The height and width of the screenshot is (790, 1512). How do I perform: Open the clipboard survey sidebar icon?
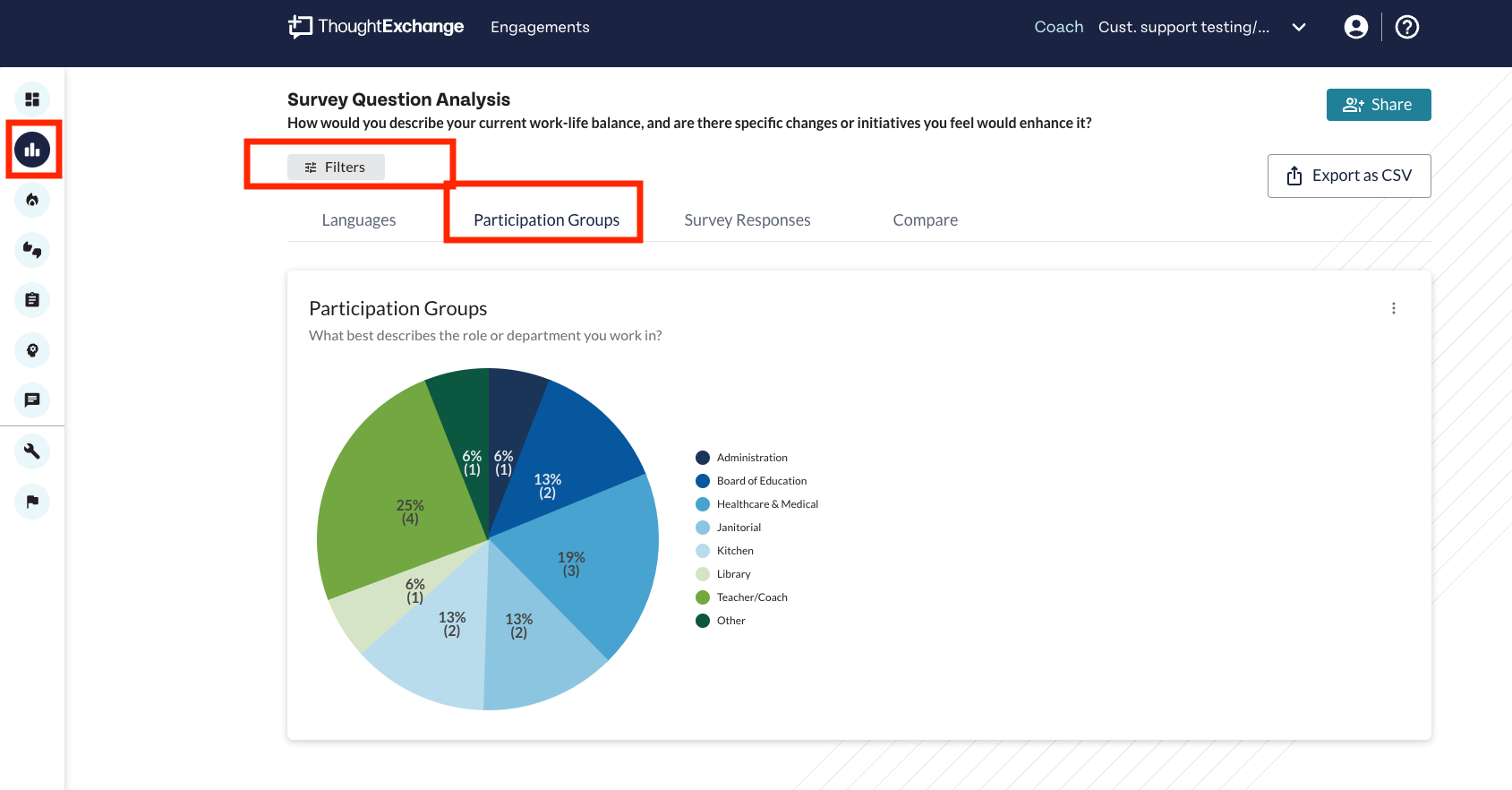(32, 300)
